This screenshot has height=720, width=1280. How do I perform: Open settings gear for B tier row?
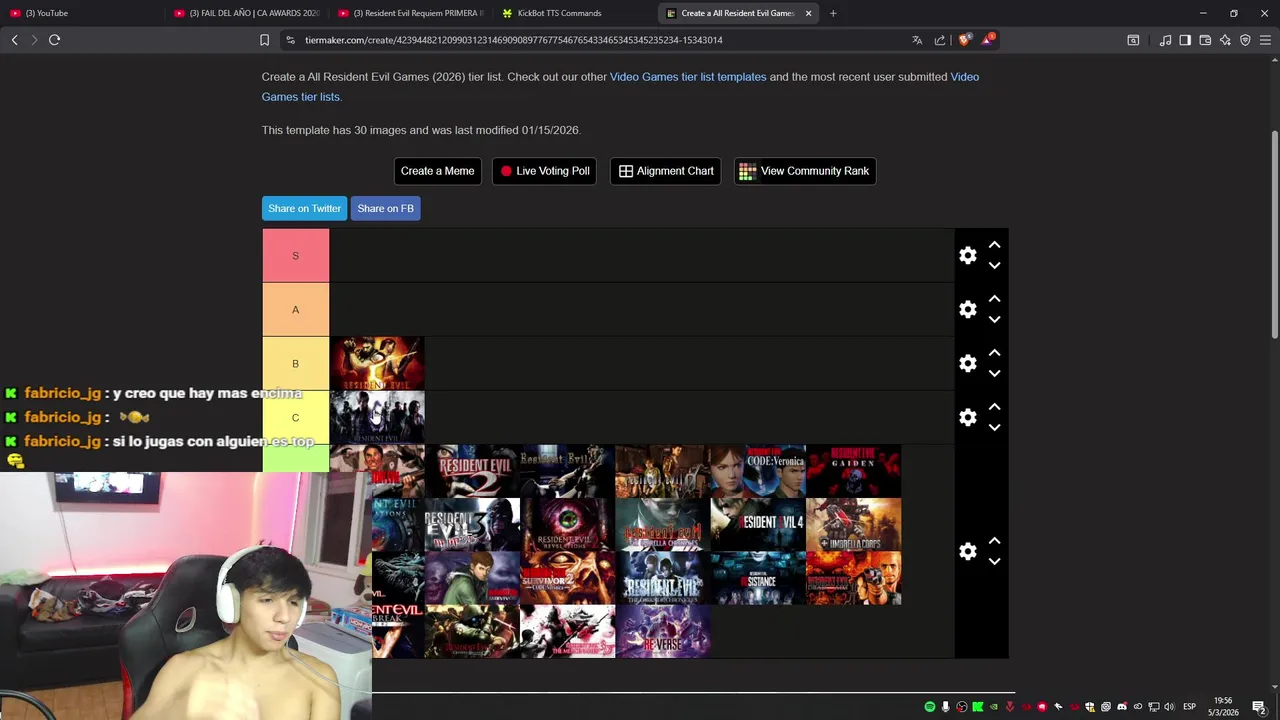click(967, 364)
